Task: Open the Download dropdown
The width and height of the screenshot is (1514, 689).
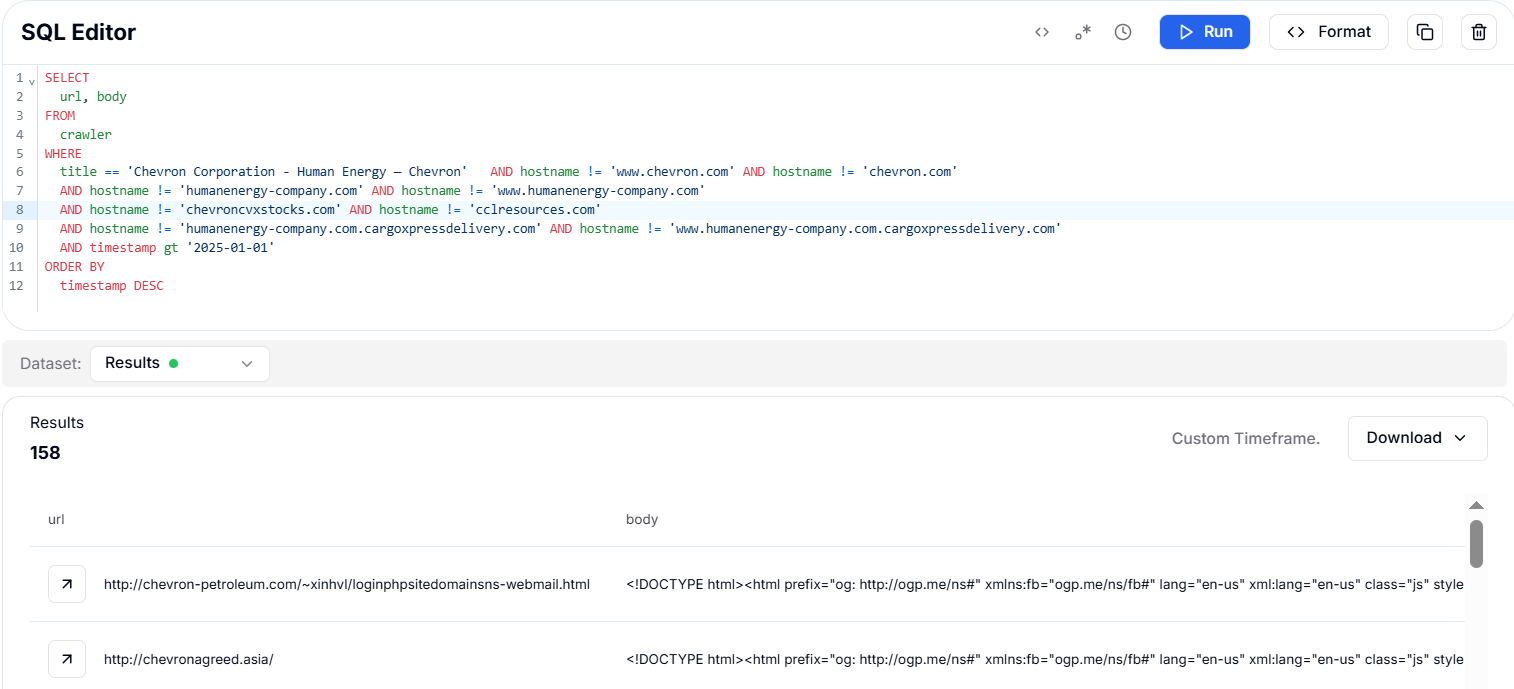Action: pyautogui.click(x=1417, y=438)
